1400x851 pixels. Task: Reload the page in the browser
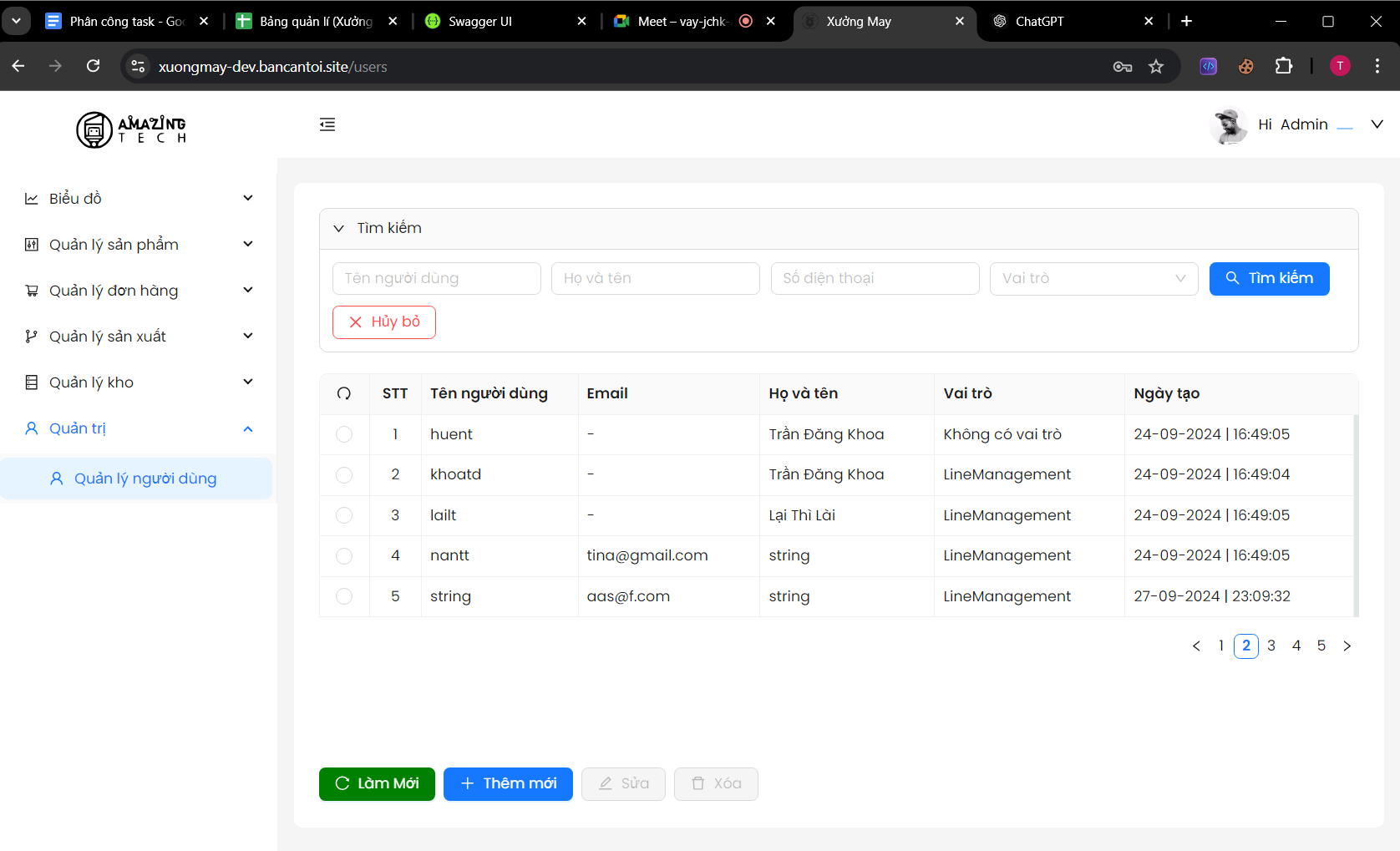click(94, 67)
